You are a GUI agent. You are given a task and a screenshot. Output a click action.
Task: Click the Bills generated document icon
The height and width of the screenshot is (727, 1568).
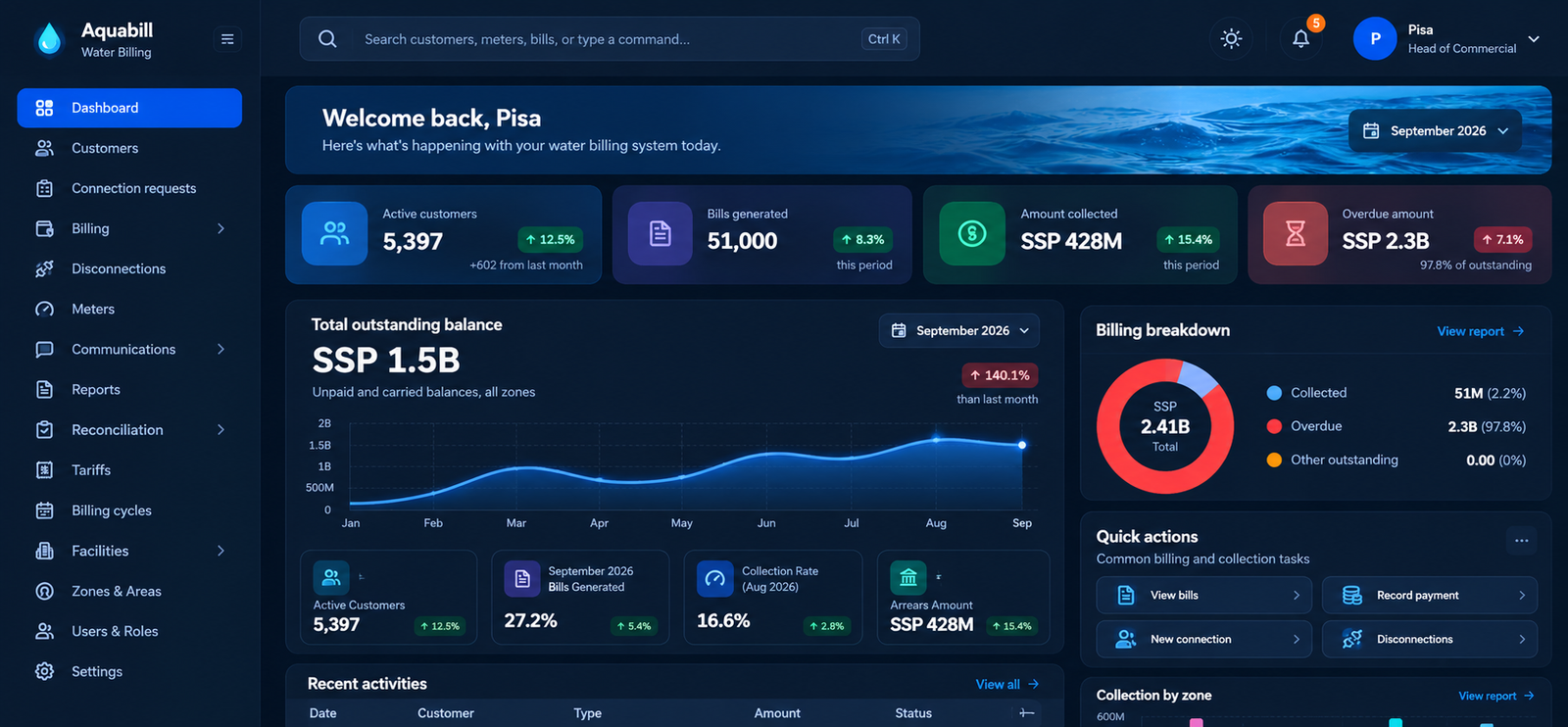click(x=660, y=233)
